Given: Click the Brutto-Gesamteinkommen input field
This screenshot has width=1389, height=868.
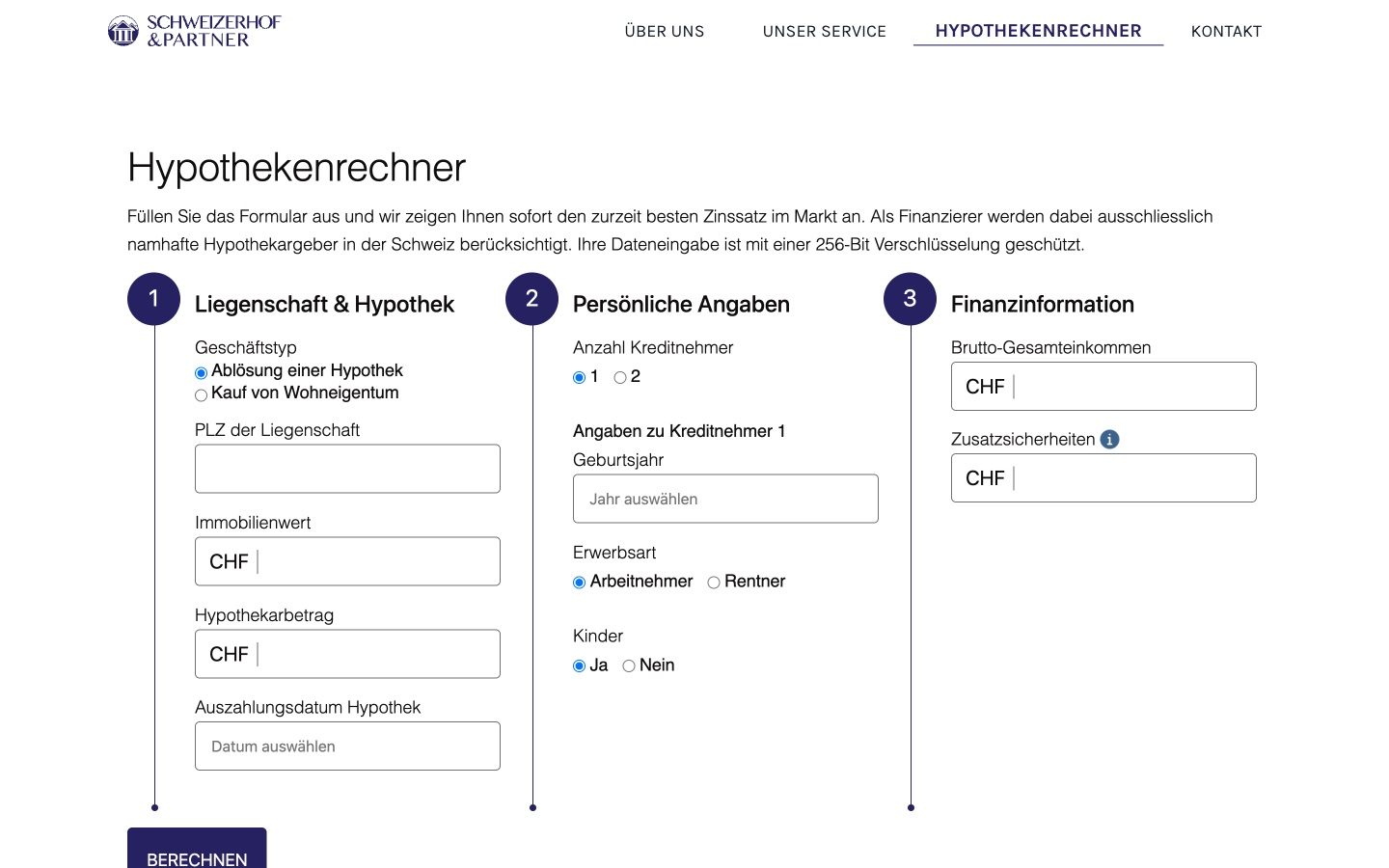Looking at the screenshot, I should click(x=1103, y=387).
